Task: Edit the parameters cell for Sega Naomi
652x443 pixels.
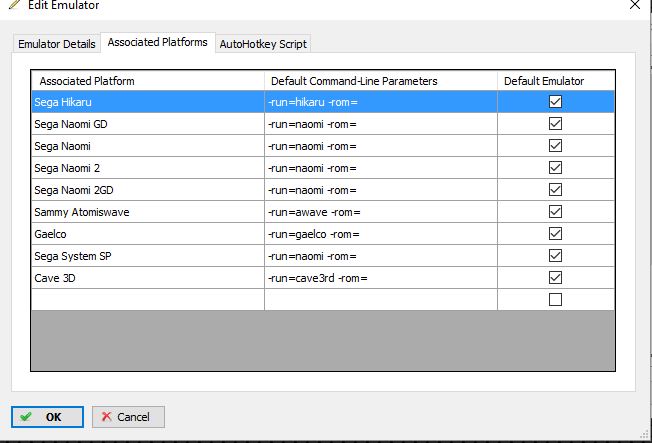Action: point(381,146)
